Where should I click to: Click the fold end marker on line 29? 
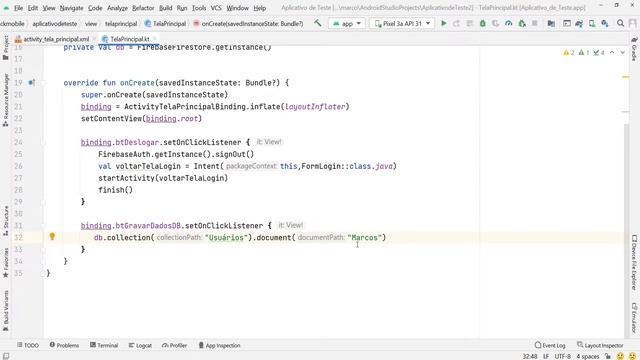tap(42, 202)
